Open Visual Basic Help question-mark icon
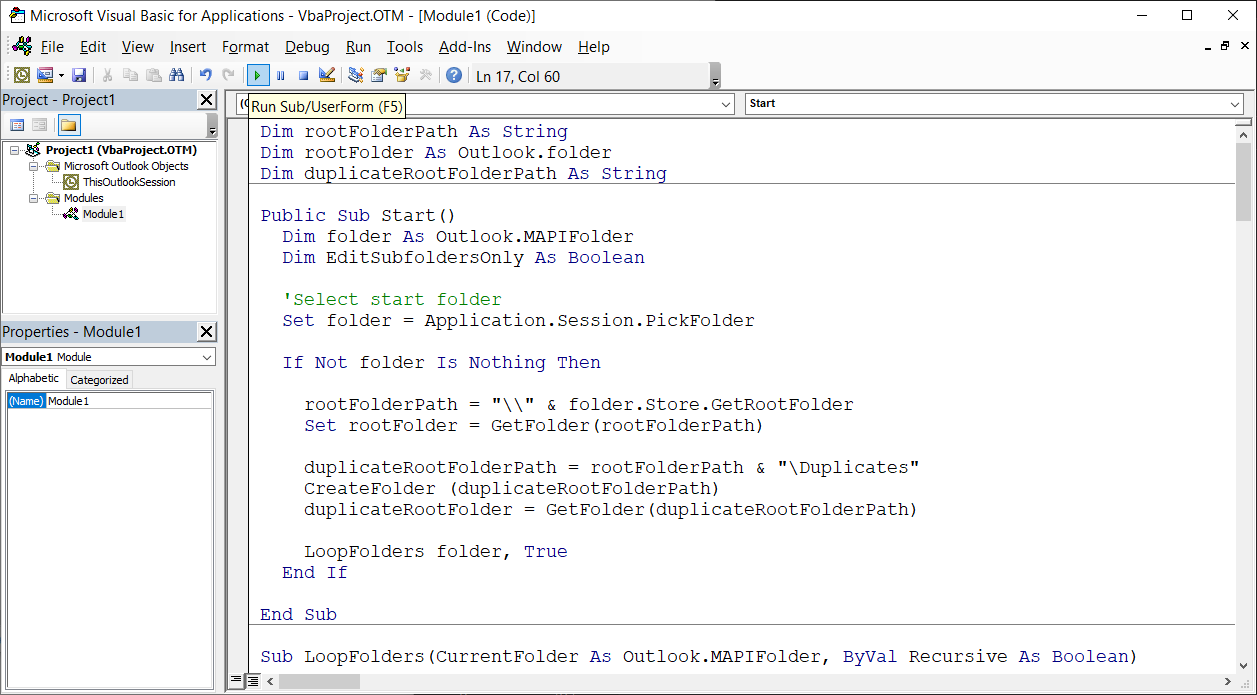Screen dimensions: 1257x695 click(x=454, y=75)
